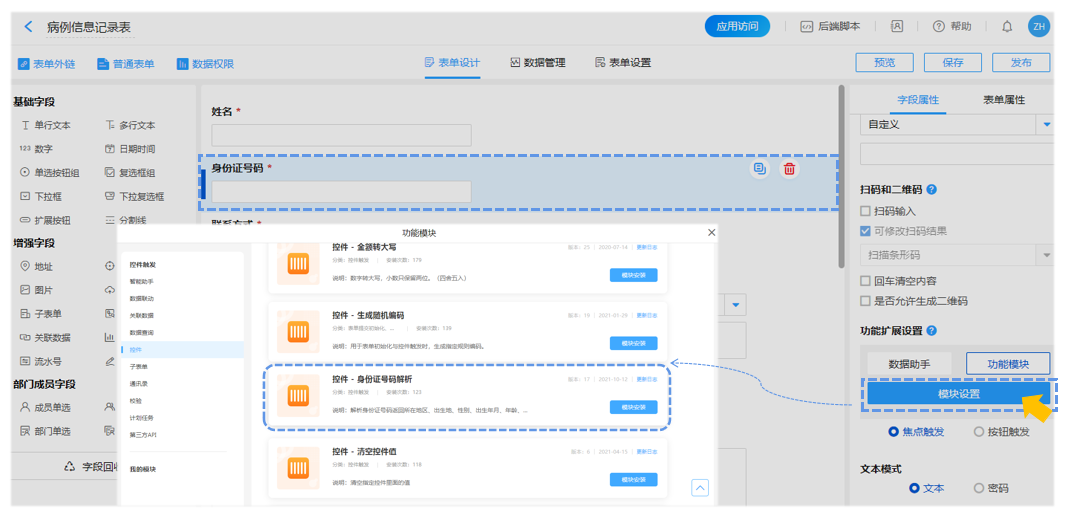Select the 按钮触发 radio option

click(x=979, y=432)
